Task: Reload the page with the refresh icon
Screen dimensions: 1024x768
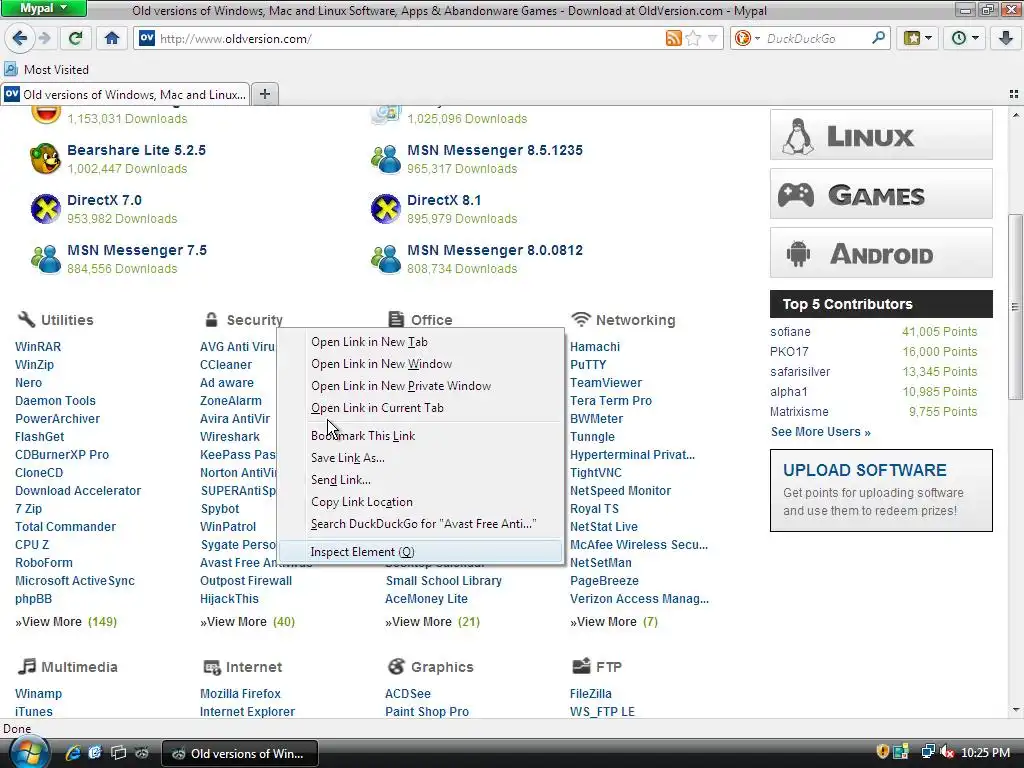Action: pos(76,39)
